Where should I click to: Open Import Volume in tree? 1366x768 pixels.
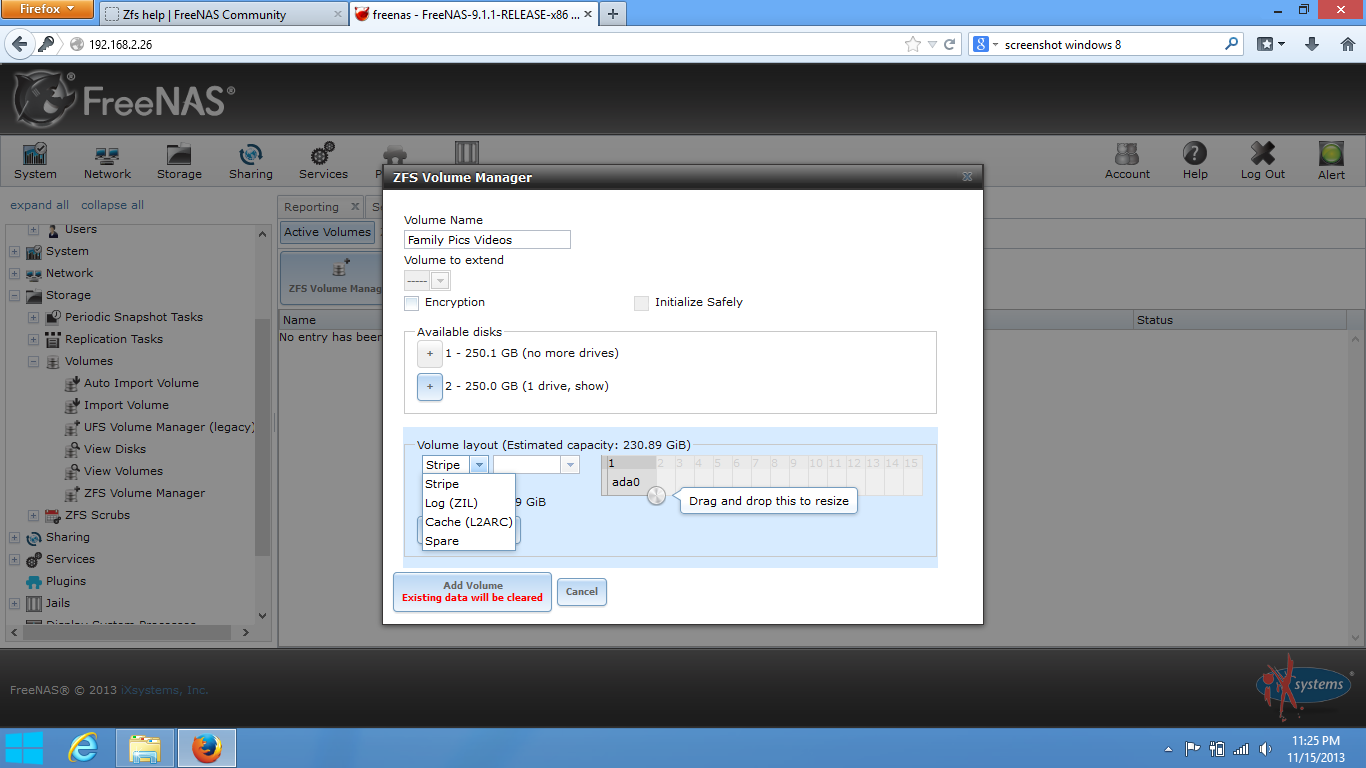click(x=126, y=405)
